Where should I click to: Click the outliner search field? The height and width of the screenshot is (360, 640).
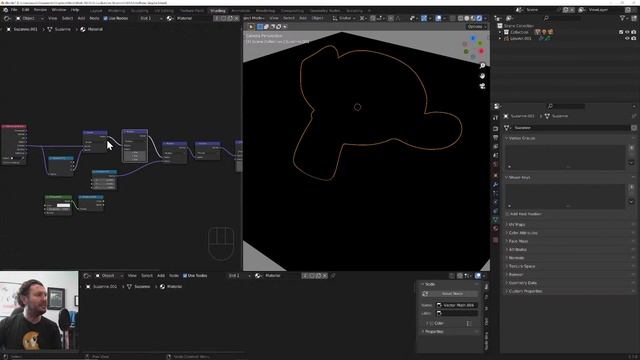pos(562,18)
